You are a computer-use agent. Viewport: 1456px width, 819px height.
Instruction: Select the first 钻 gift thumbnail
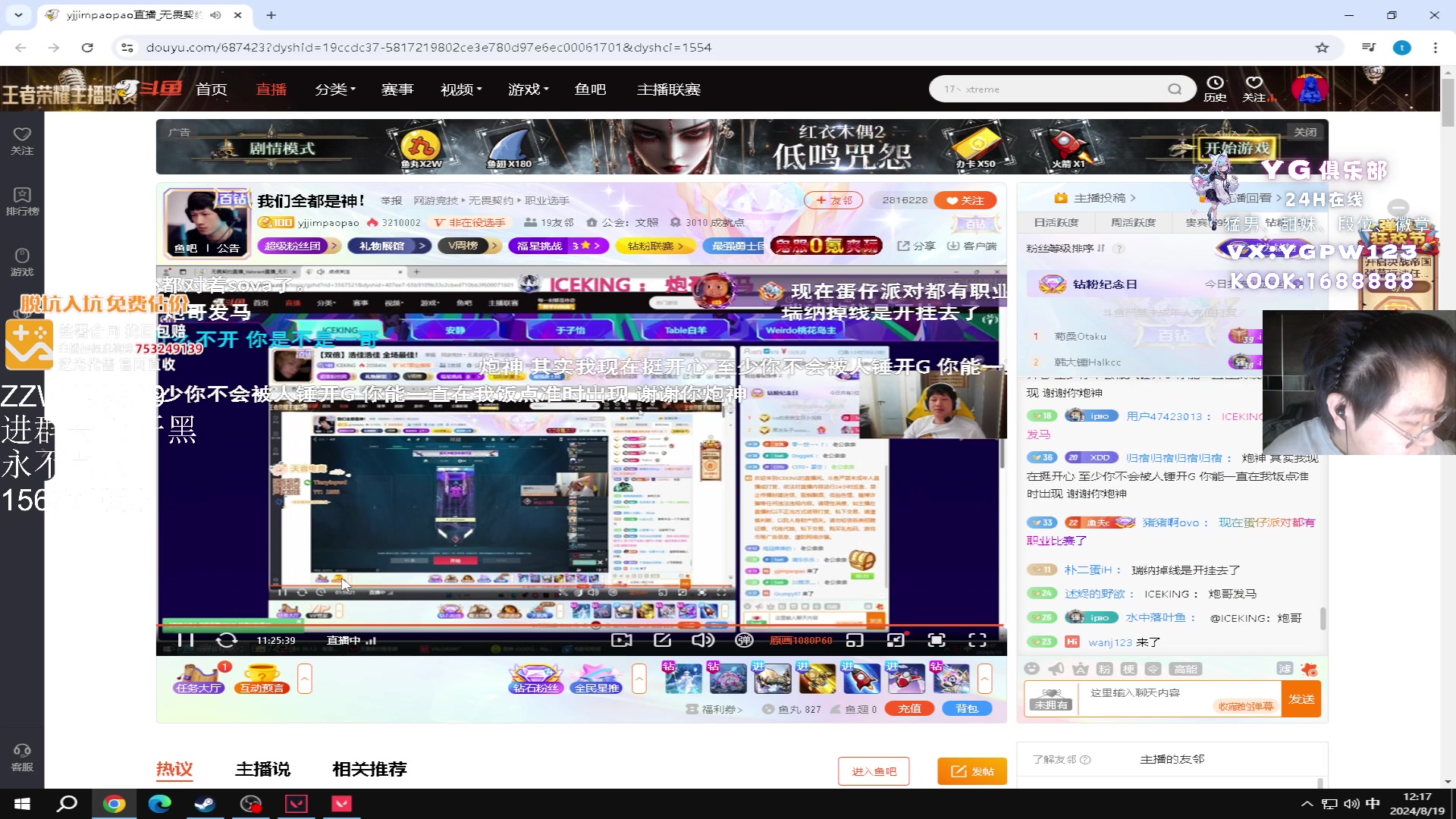pyautogui.click(x=683, y=678)
